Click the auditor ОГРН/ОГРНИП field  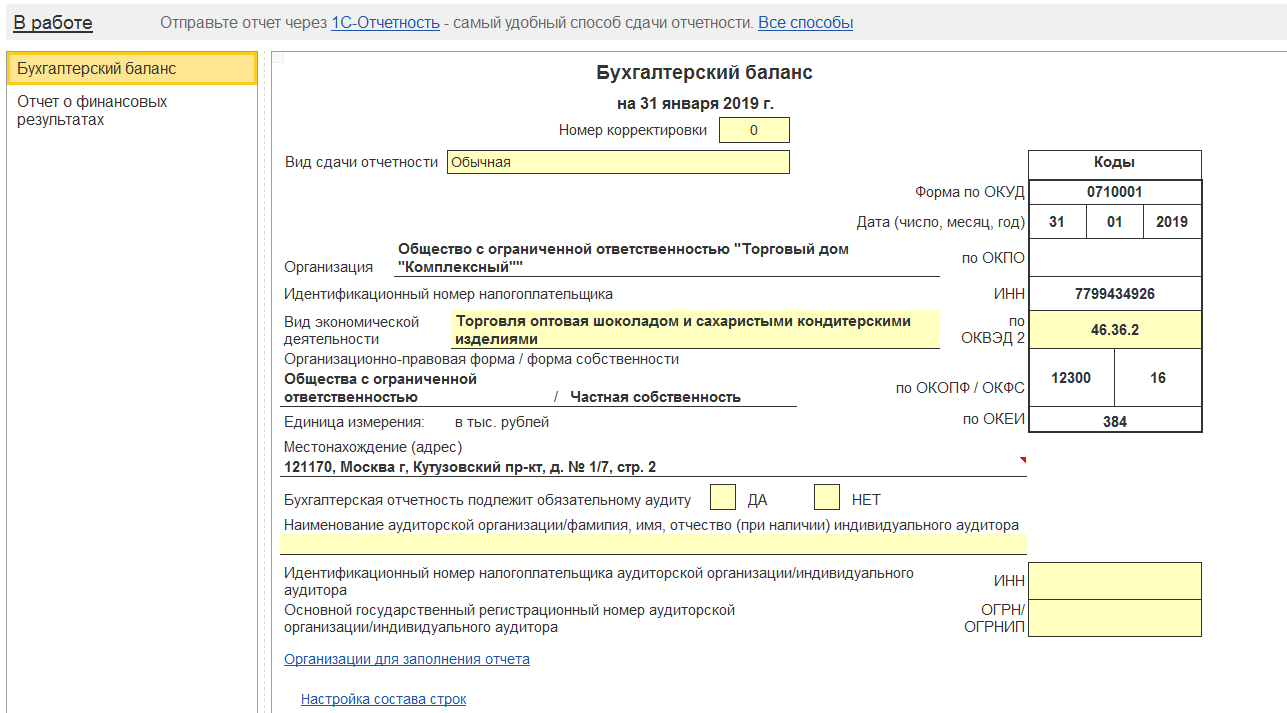tap(1114, 618)
